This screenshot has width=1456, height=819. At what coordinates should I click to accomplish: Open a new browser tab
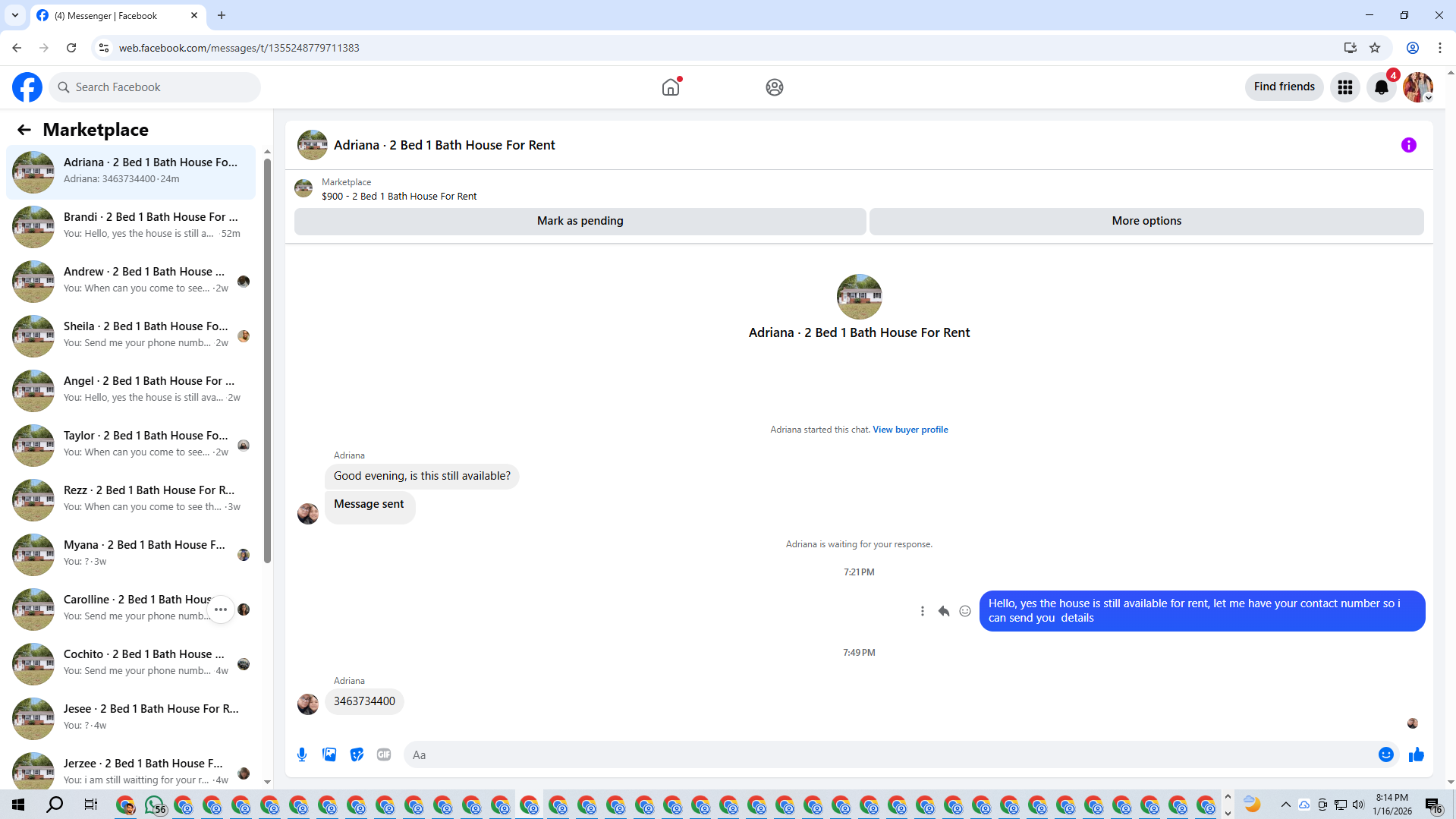222,15
